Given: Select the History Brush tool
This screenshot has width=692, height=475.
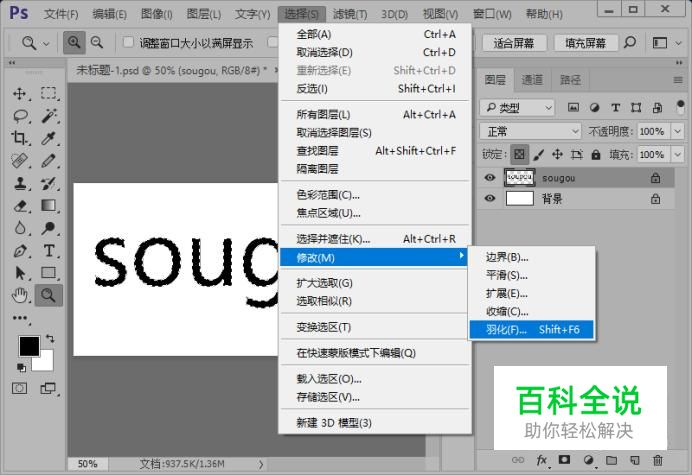Looking at the screenshot, I should pyautogui.click(x=49, y=183).
